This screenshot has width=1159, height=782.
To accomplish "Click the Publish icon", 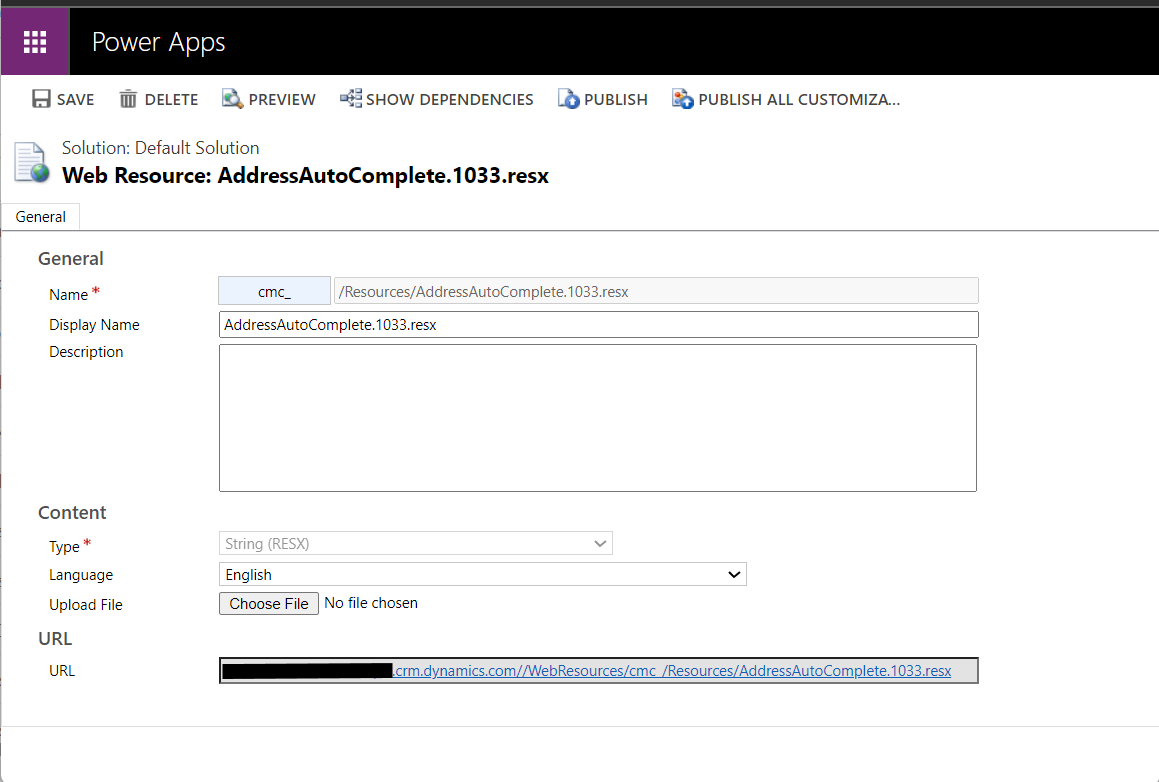I will [x=568, y=99].
